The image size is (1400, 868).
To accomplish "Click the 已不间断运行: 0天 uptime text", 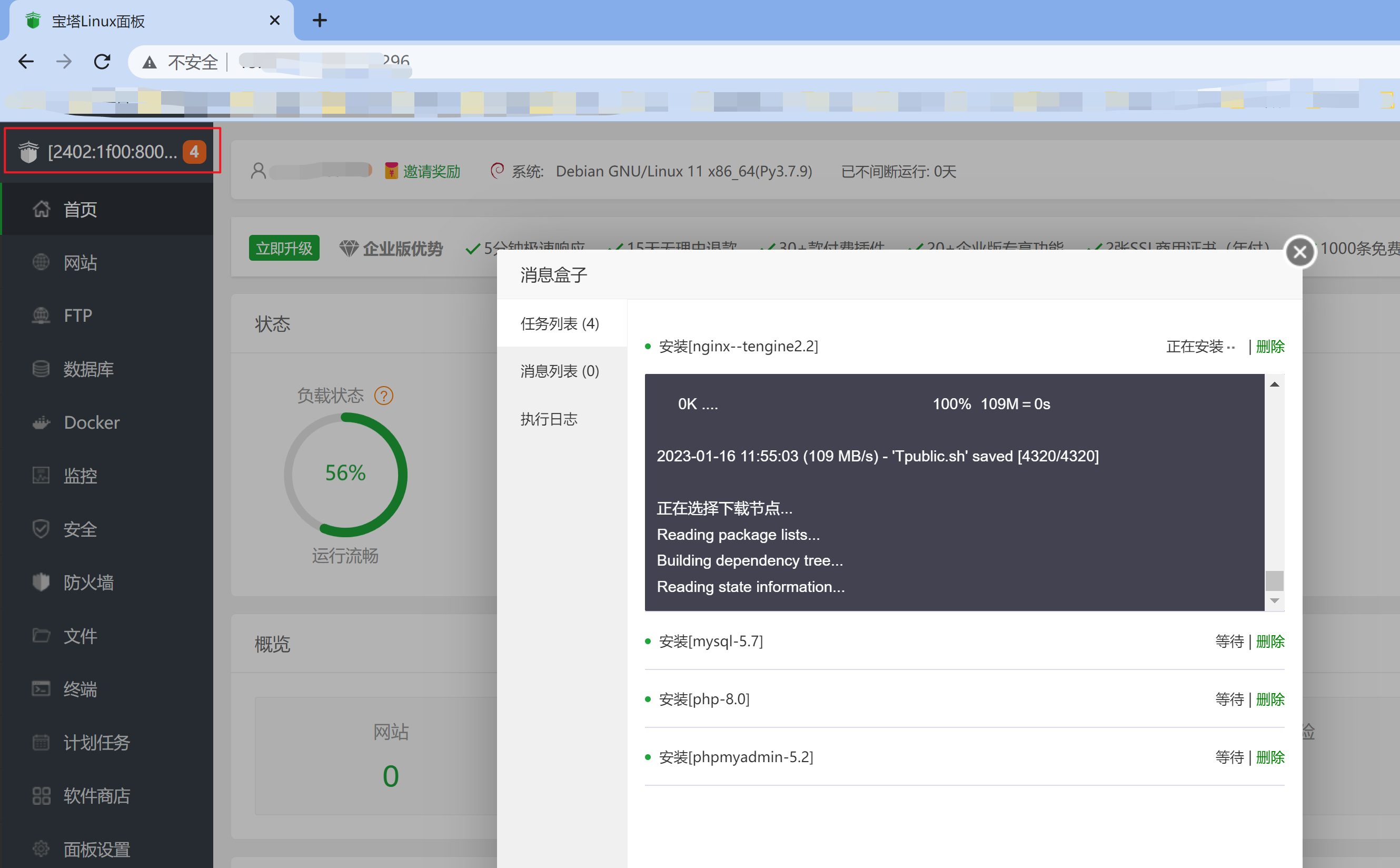I will click(899, 171).
